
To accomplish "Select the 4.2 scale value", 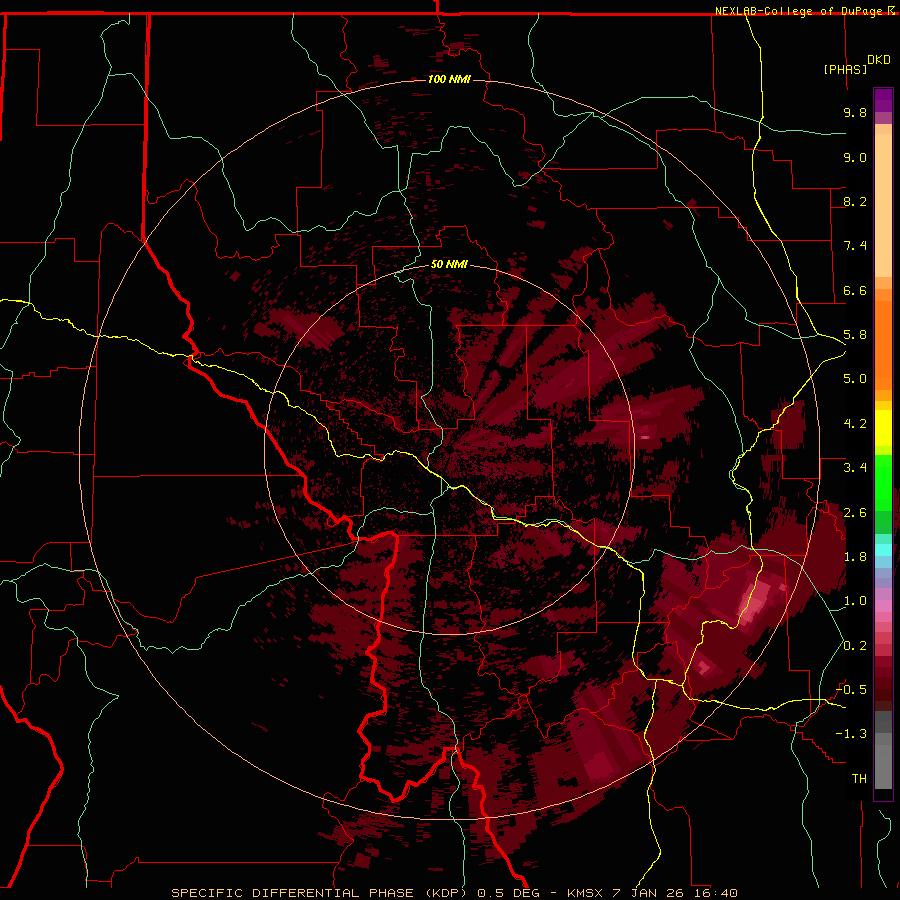I will click(x=855, y=424).
